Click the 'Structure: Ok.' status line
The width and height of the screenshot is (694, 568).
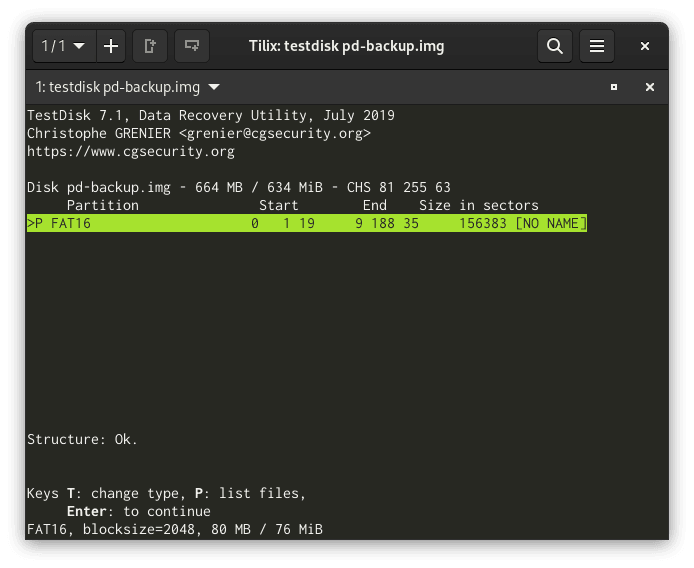tap(82, 439)
